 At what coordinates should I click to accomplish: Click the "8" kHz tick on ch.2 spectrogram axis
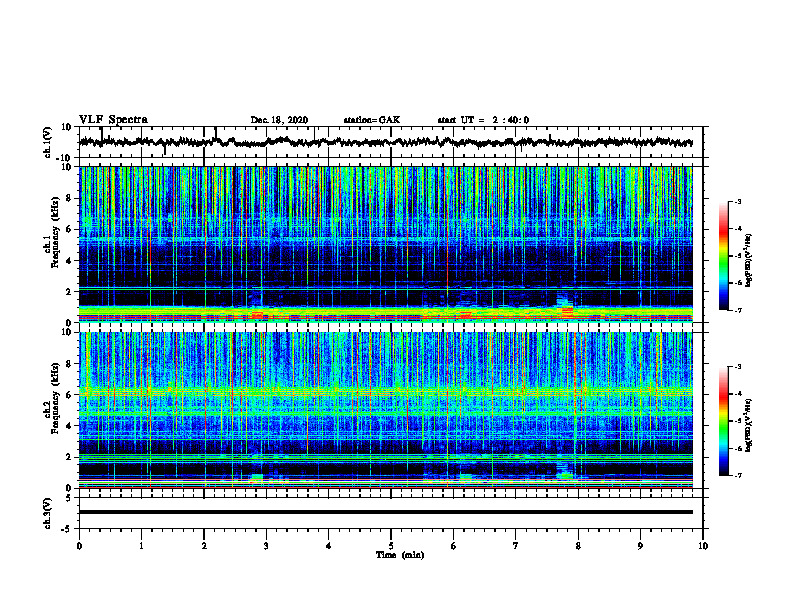(69, 364)
